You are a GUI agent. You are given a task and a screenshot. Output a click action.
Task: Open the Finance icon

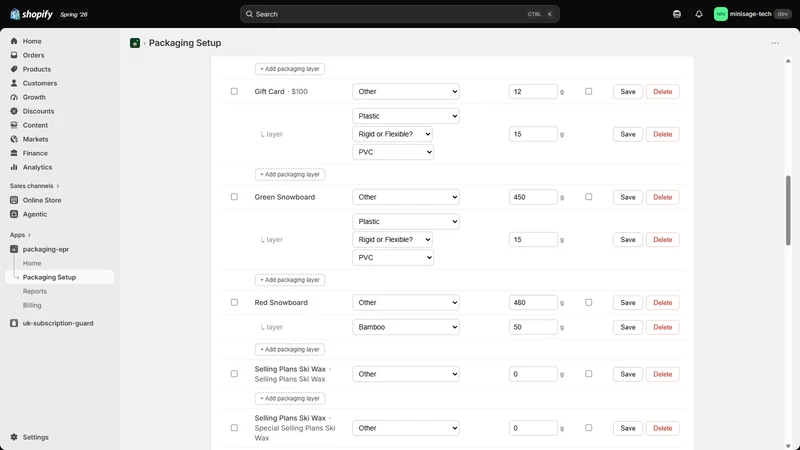[x=14, y=153]
